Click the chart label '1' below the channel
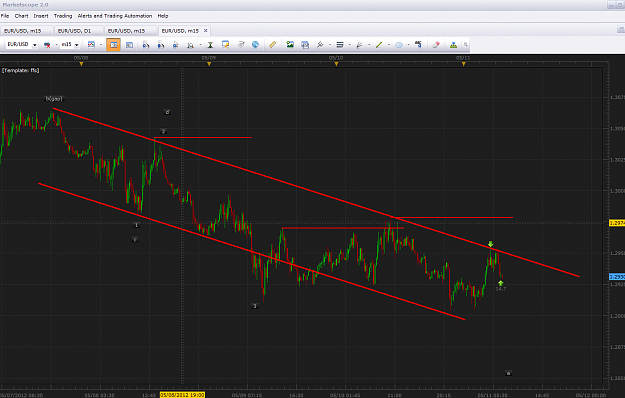 tap(136, 225)
